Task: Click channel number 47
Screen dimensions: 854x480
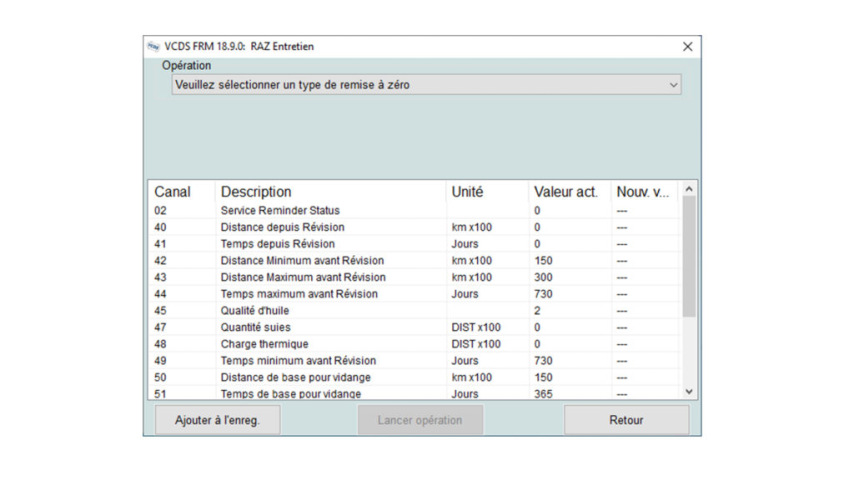Action: [x=160, y=327]
